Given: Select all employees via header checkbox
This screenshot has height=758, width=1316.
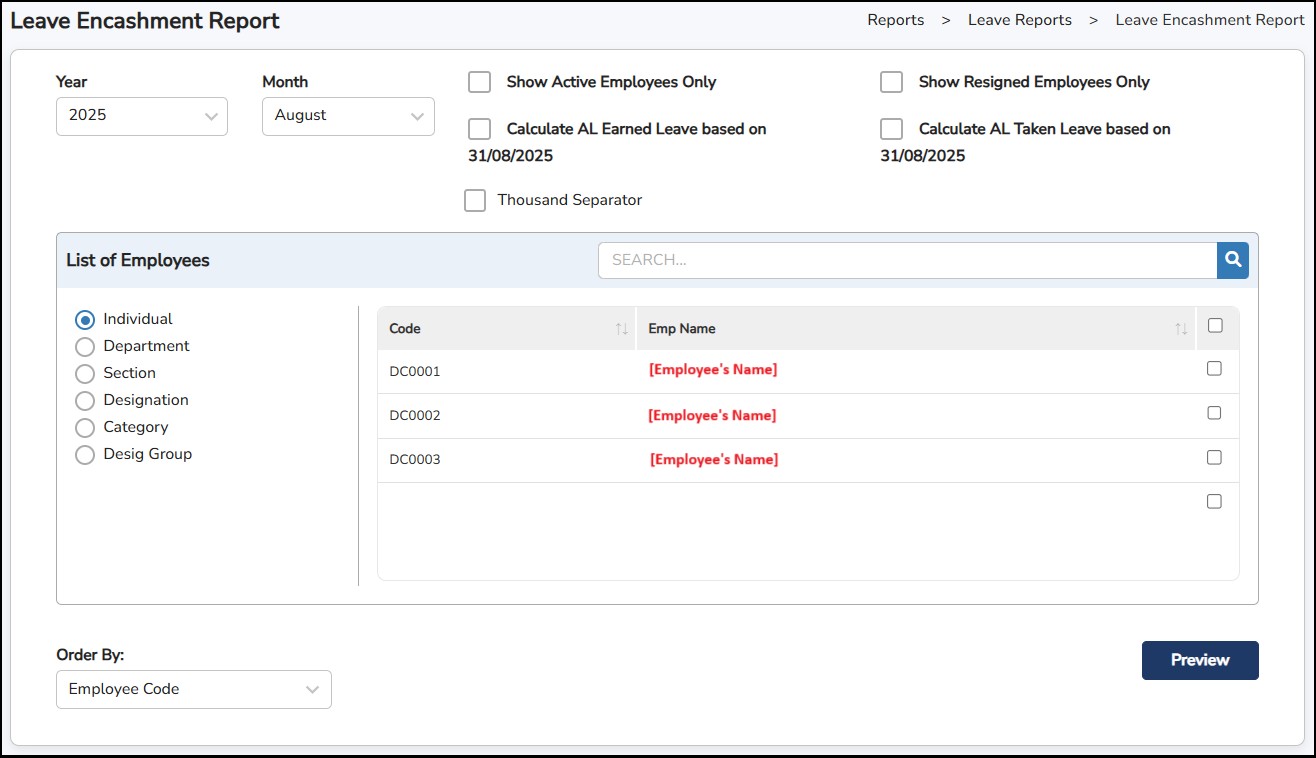Looking at the screenshot, I should pos(1215,325).
